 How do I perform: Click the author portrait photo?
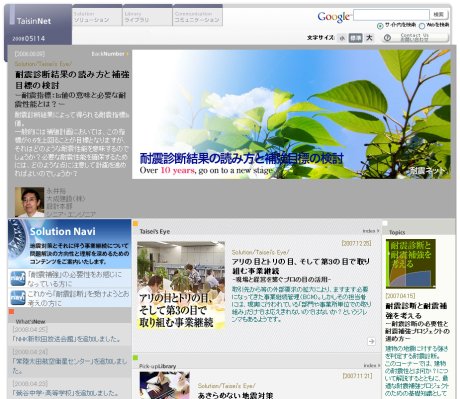29,202
